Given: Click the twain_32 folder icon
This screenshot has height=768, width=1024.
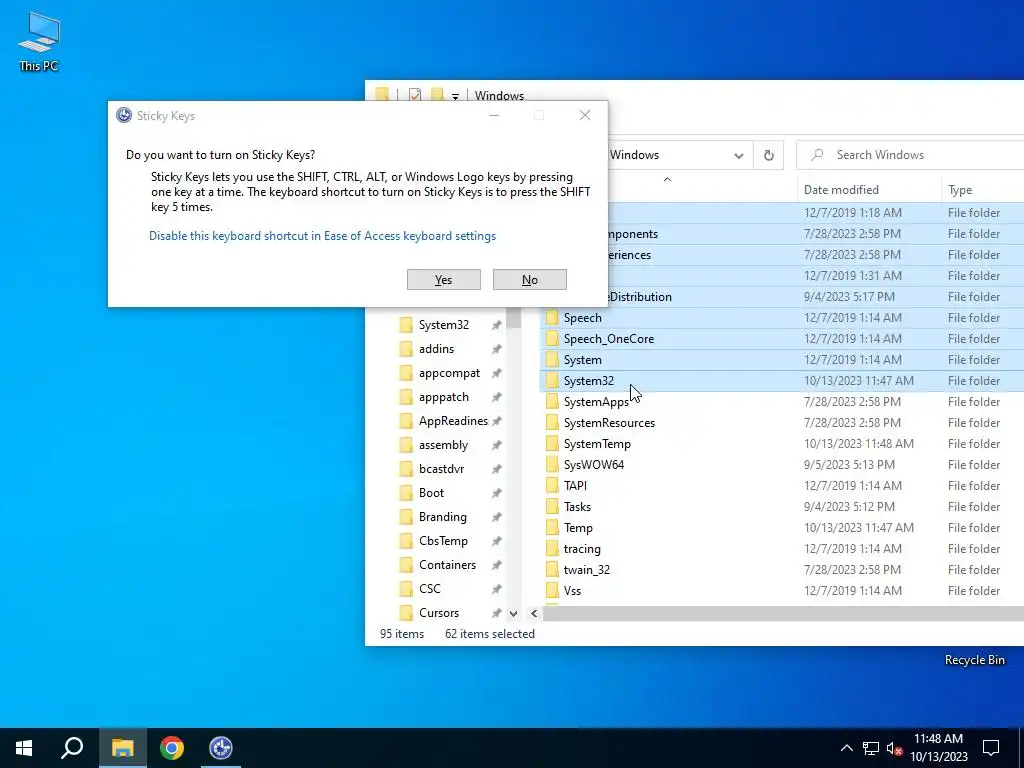Looking at the screenshot, I should tap(552, 569).
